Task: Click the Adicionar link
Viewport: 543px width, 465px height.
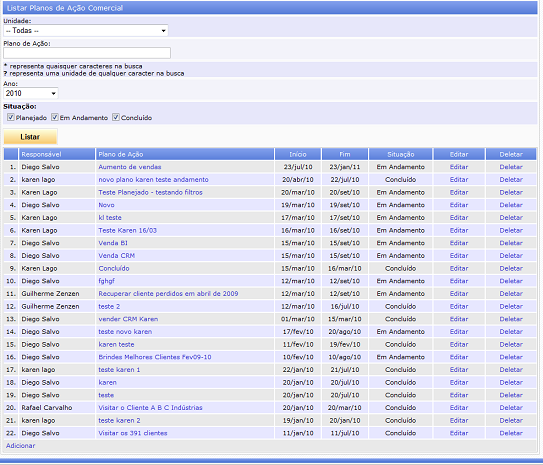Action: tap(20, 446)
